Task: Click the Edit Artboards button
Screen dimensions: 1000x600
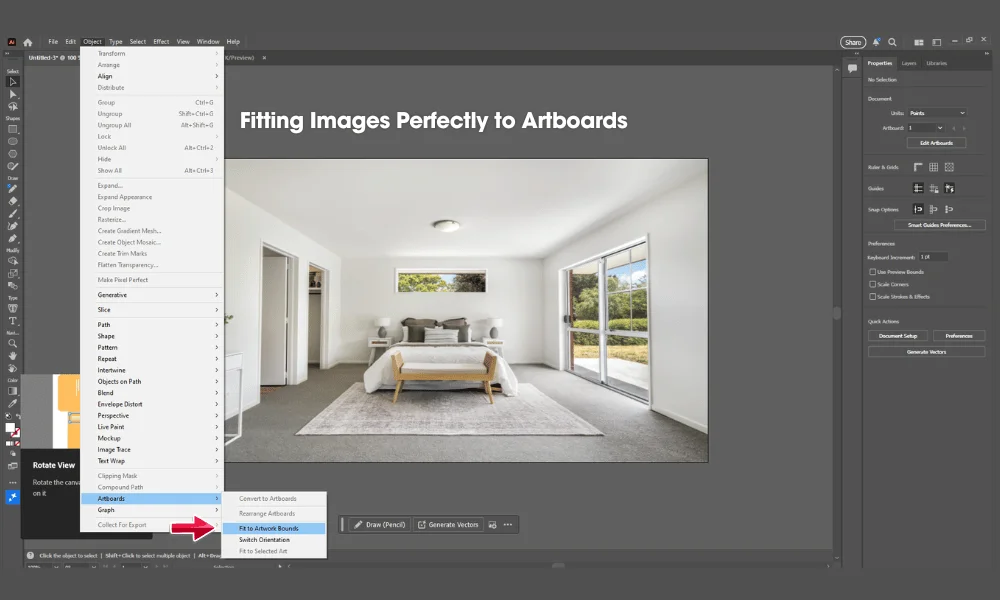Action: 936,142
